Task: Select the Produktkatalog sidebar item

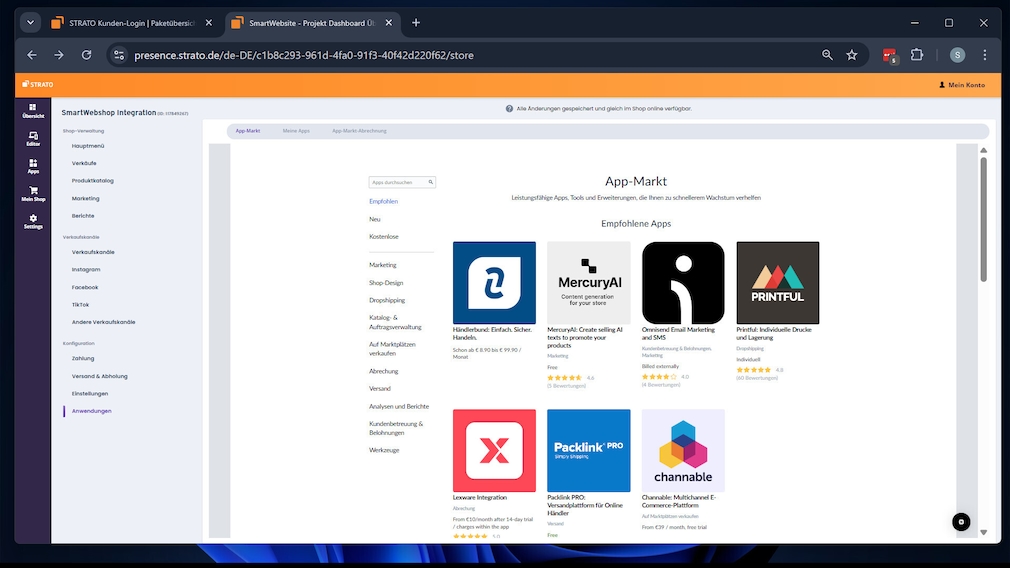Action: pyautogui.click(x=92, y=181)
